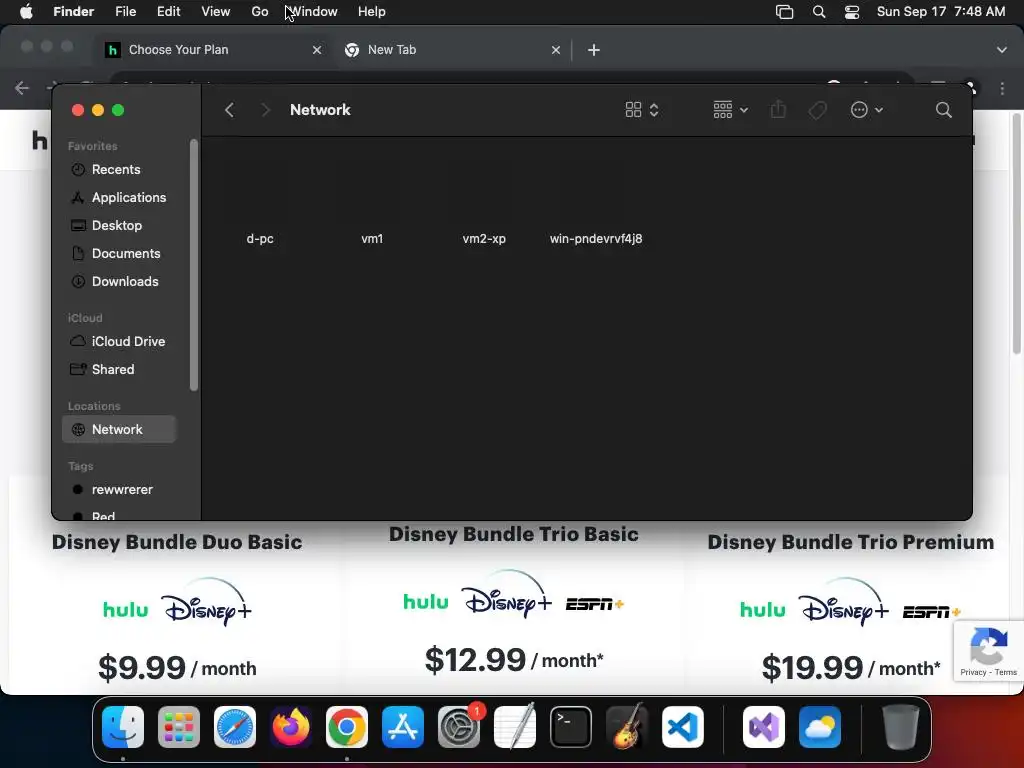Click the $12.99 / month price
Screen dimensions: 1024x768
pos(514,660)
